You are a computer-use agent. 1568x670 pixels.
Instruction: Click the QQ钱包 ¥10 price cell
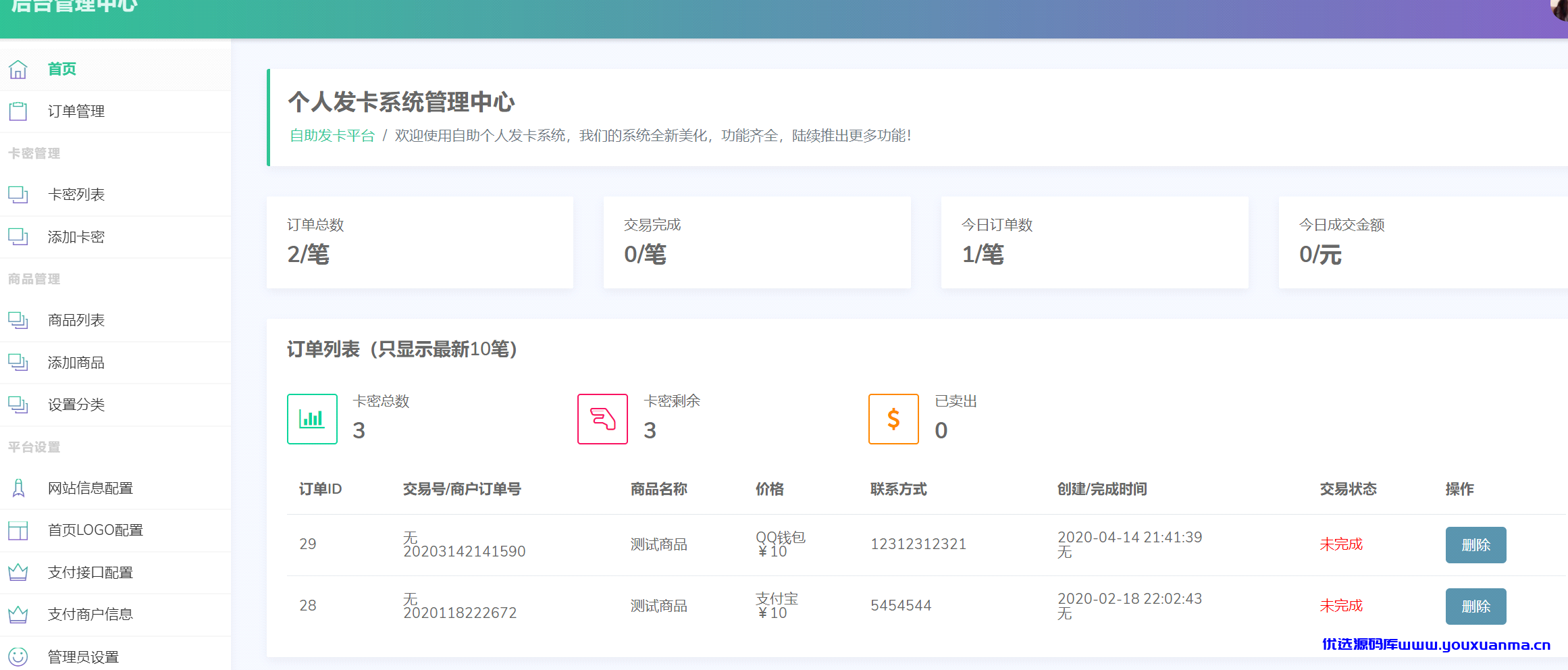(x=781, y=544)
